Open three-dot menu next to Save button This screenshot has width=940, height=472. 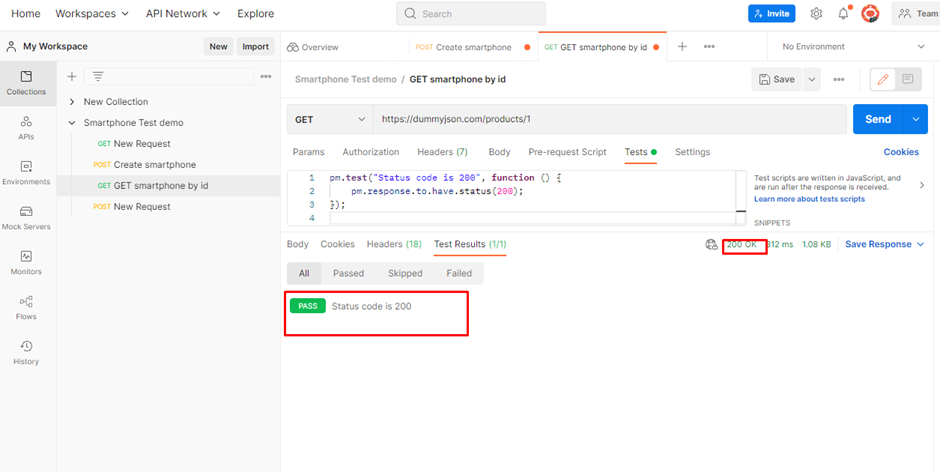839,79
